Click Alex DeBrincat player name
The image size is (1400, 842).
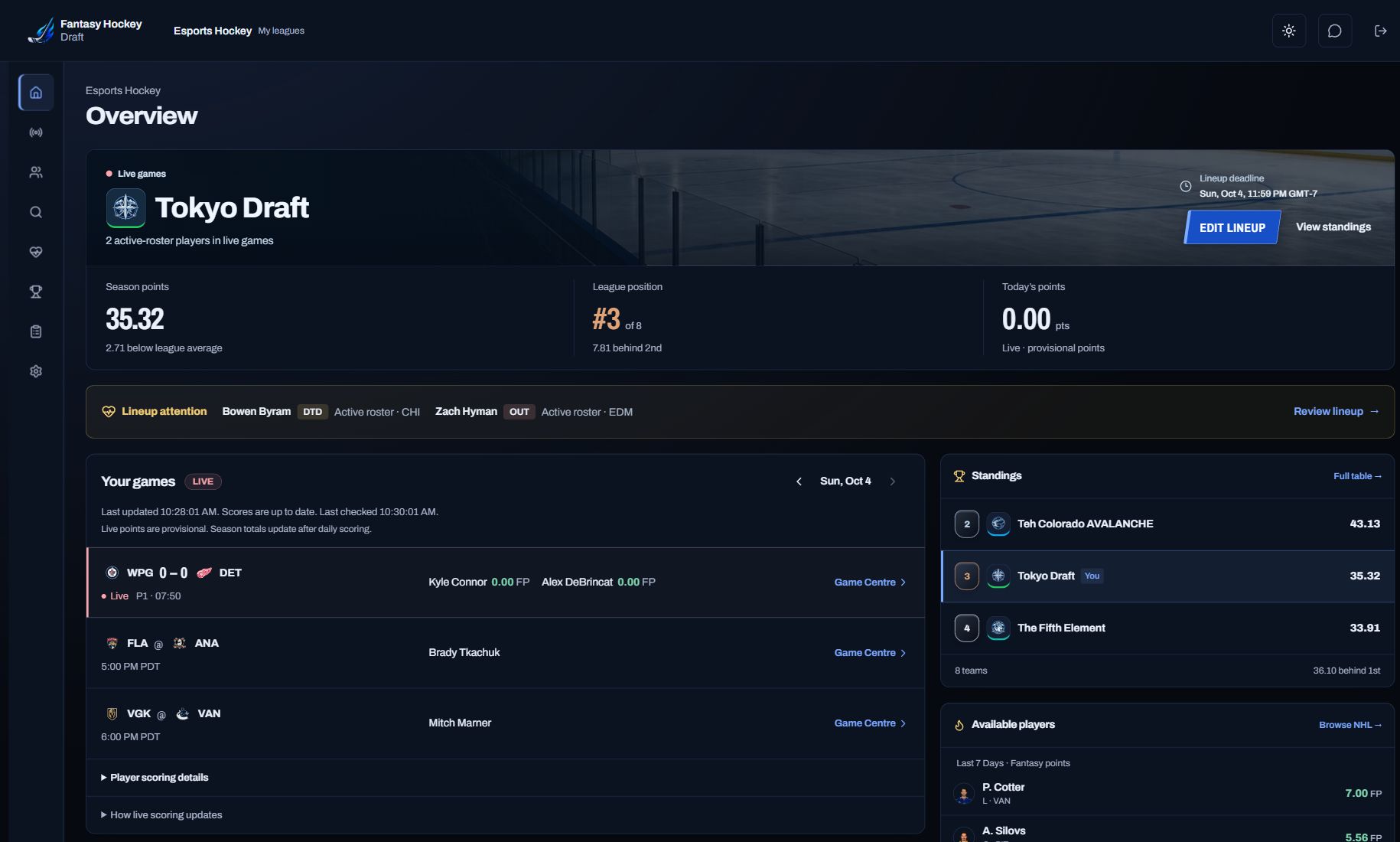(577, 583)
